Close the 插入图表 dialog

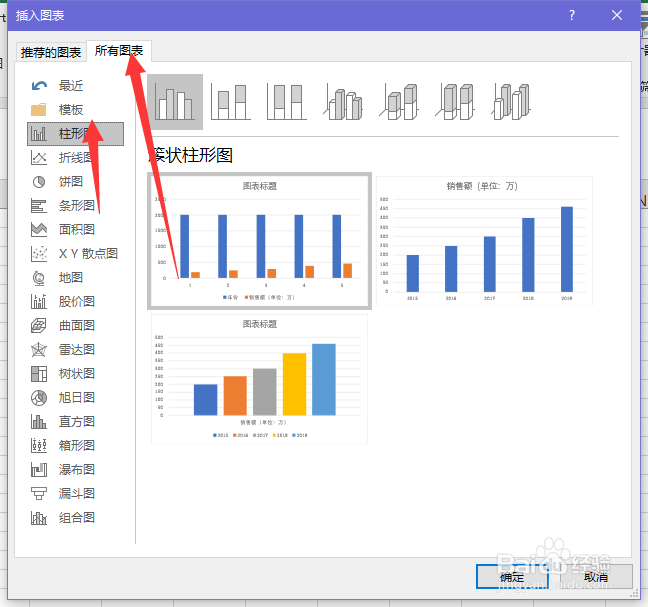pyautogui.click(x=617, y=16)
